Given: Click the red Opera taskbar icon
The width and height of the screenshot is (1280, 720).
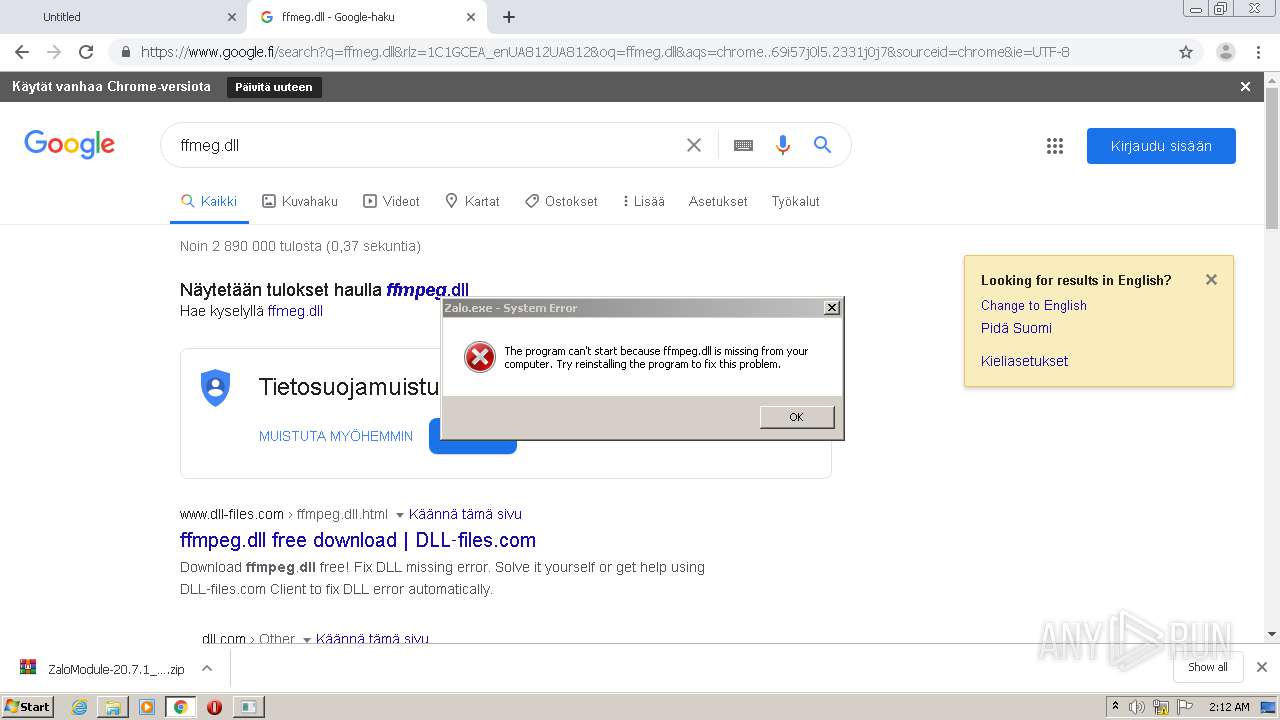Looking at the screenshot, I should coord(214,707).
